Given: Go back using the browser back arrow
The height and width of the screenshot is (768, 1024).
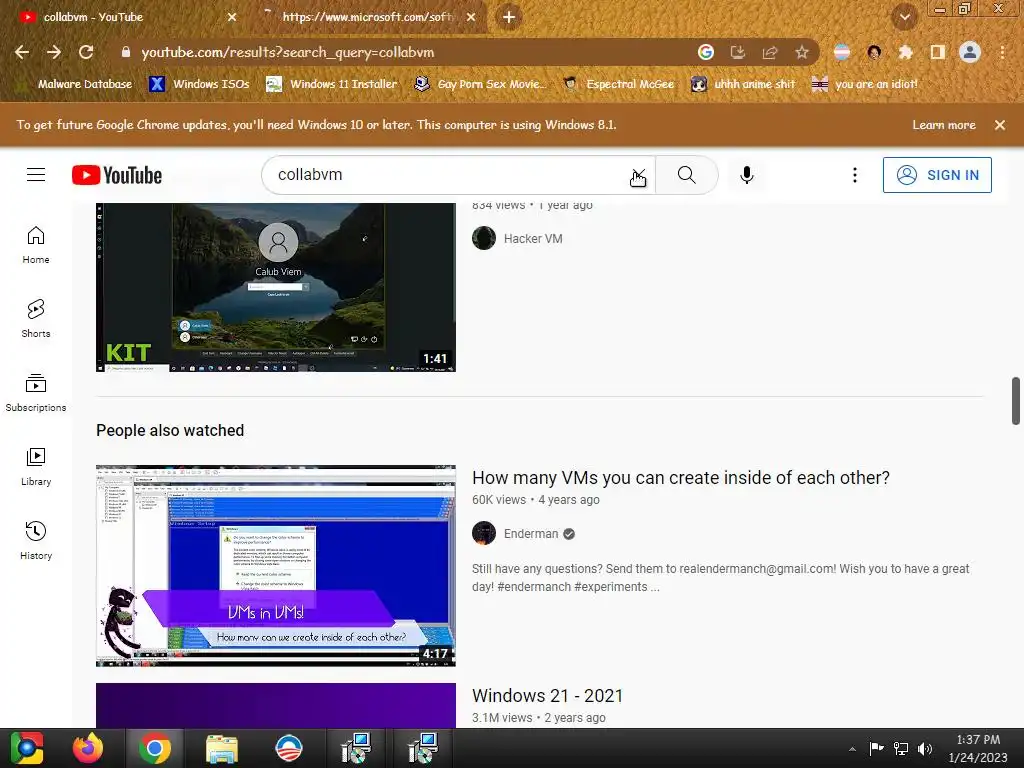Looking at the screenshot, I should pos(22,52).
